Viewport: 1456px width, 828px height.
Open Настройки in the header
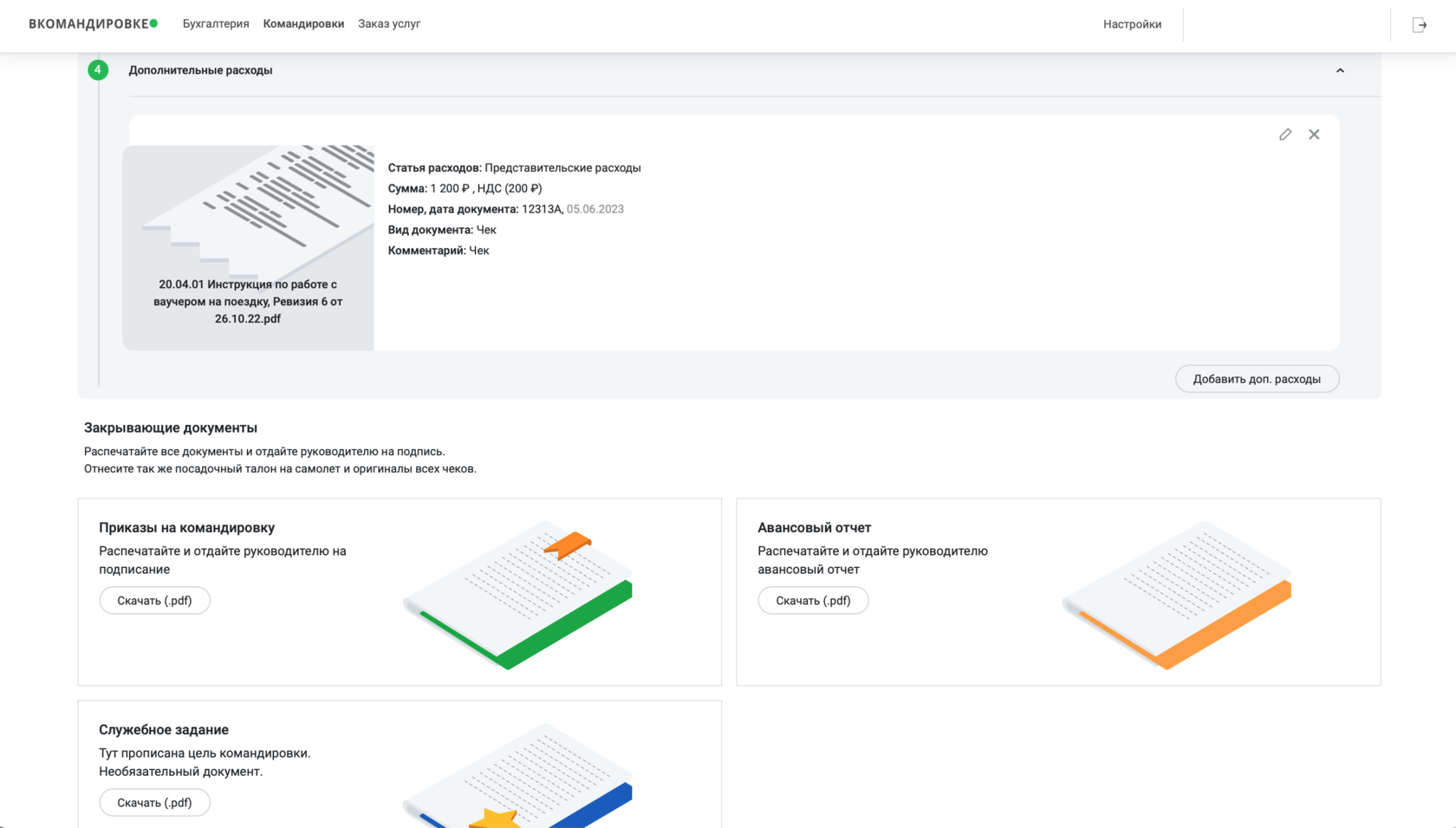(x=1132, y=24)
